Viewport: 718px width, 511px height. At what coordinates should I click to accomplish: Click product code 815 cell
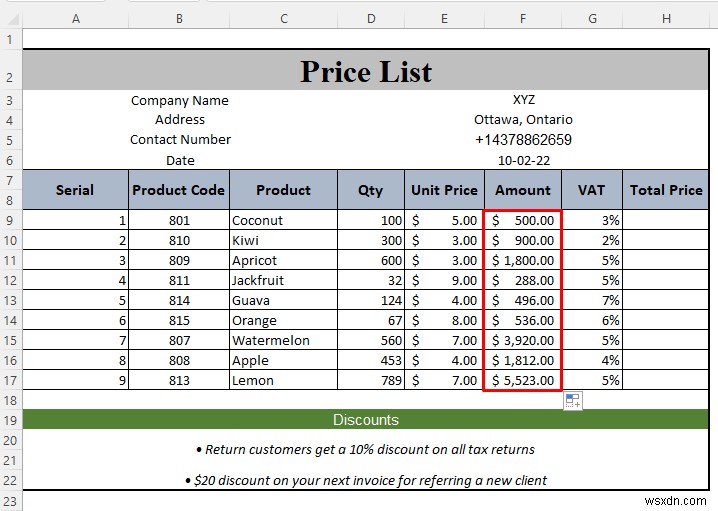pos(179,320)
